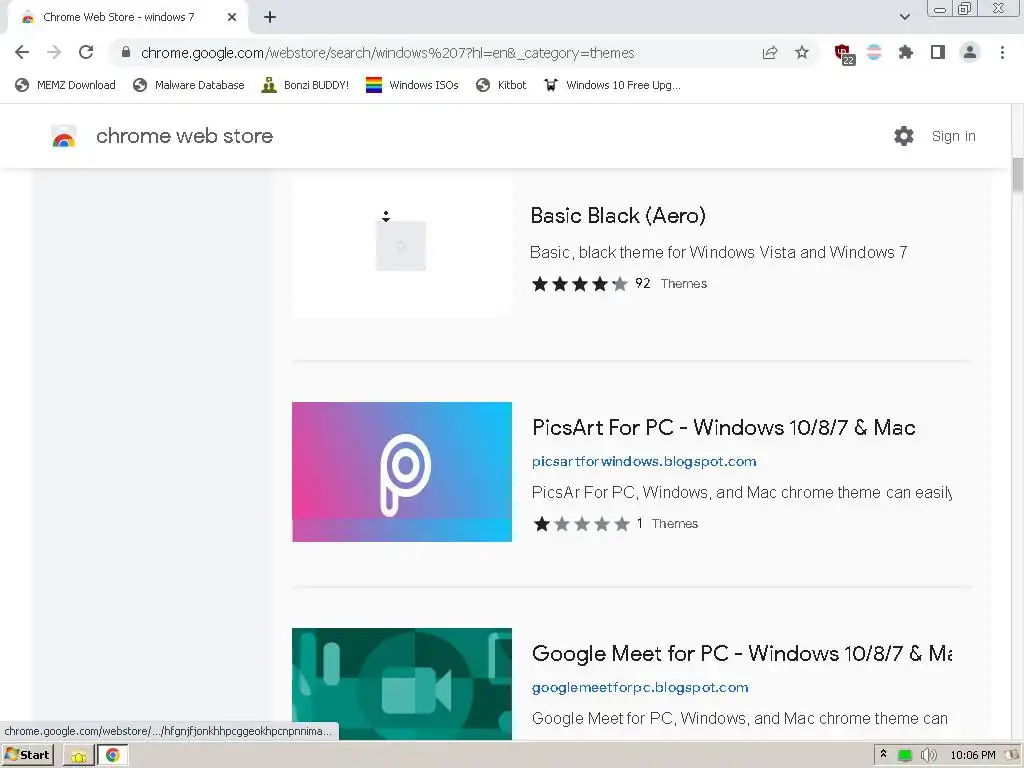This screenshot has width=1024, height=768.
Task: Sign in to the Chrome Web Store
Action: click(x=953, y=136)
